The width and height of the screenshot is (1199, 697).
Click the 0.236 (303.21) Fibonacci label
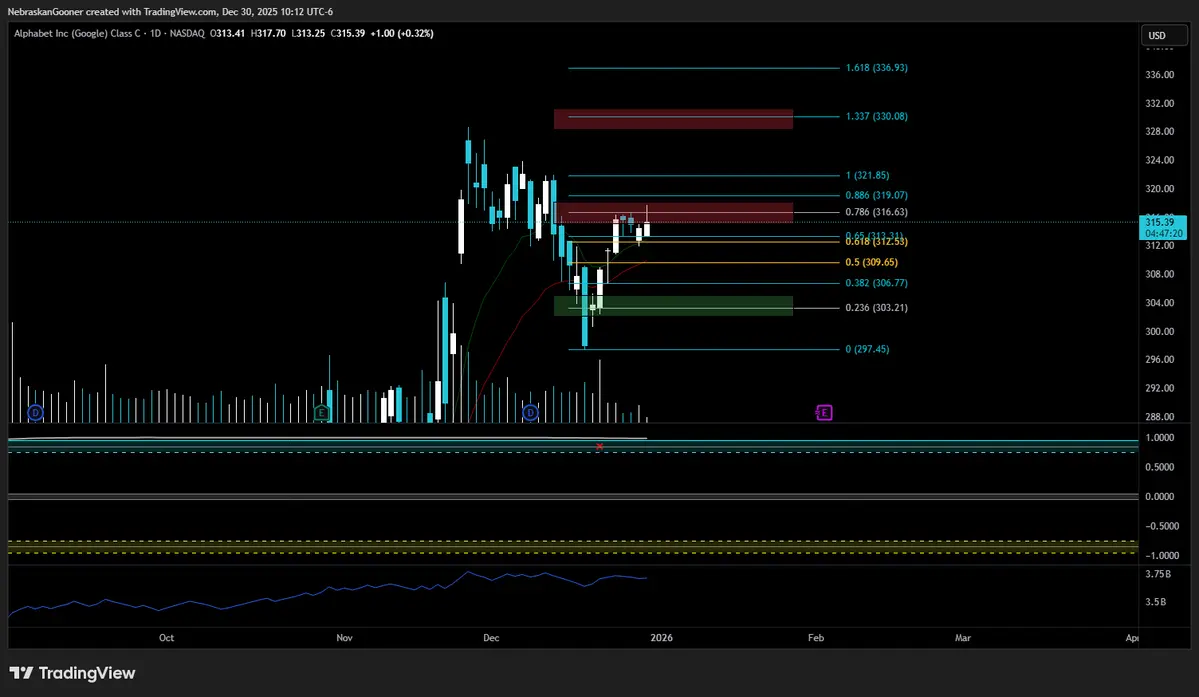(x=876, y=308)
